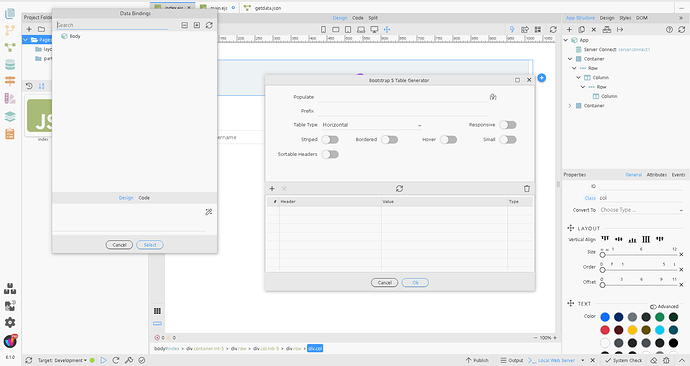Click Cancel in Table Generator dialog
Viewport: 690px width, 366px height.
[x=385, y=282]
